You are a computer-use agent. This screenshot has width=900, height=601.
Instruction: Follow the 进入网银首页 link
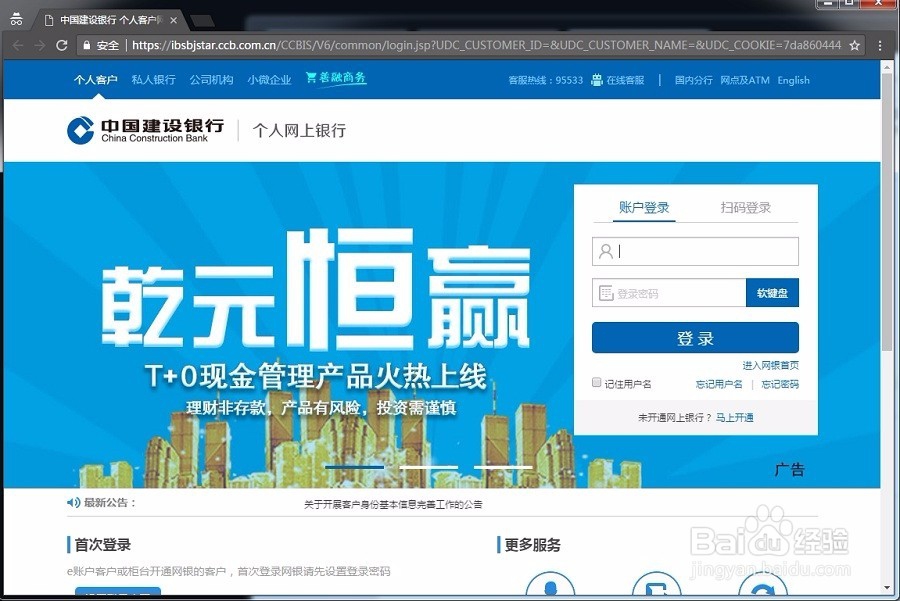[x=770, y=365]
